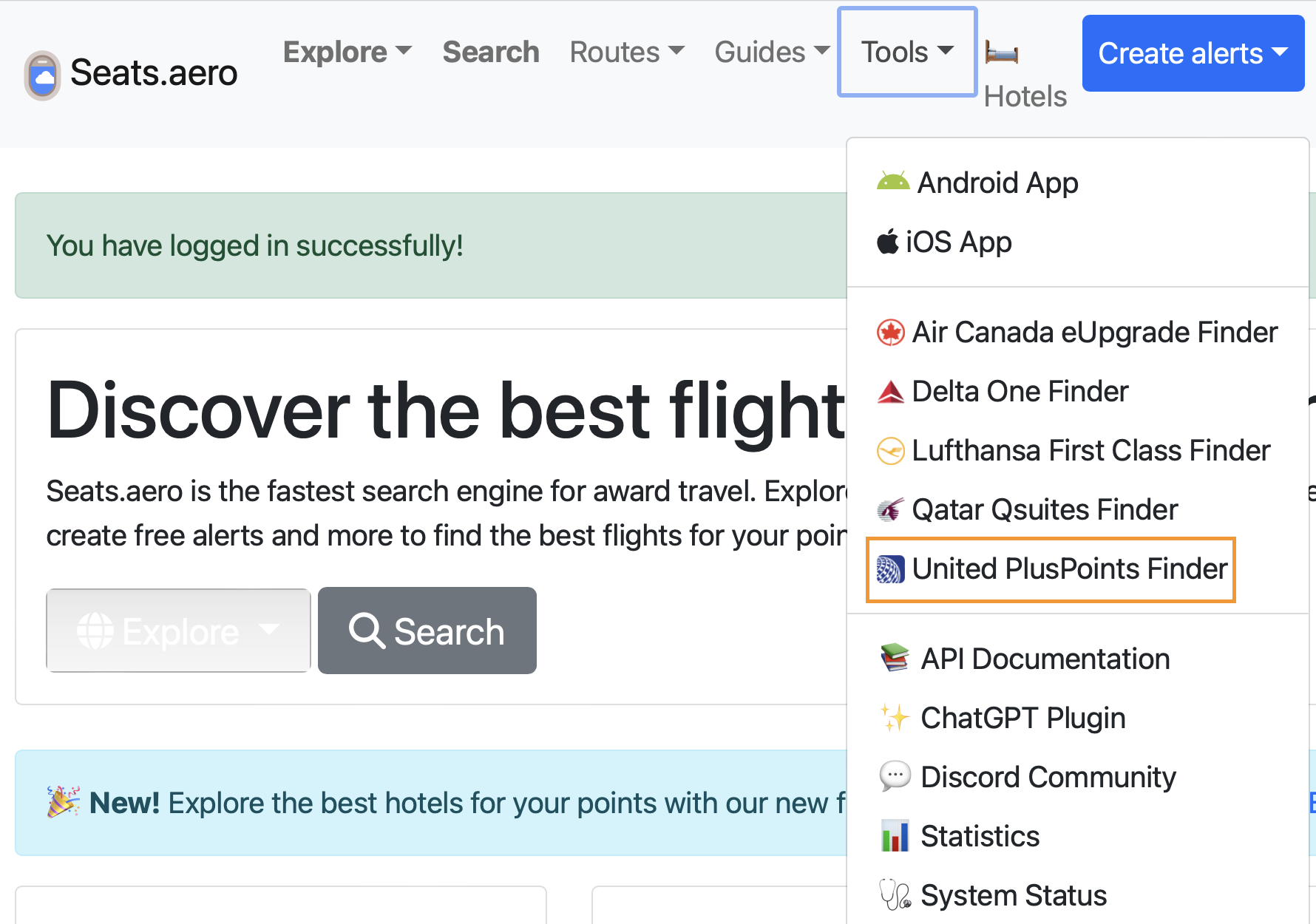This screenshot has height=924, width=1316.
Task: Click the Seats.aero airplane window logo
Action: click(41, 74)
